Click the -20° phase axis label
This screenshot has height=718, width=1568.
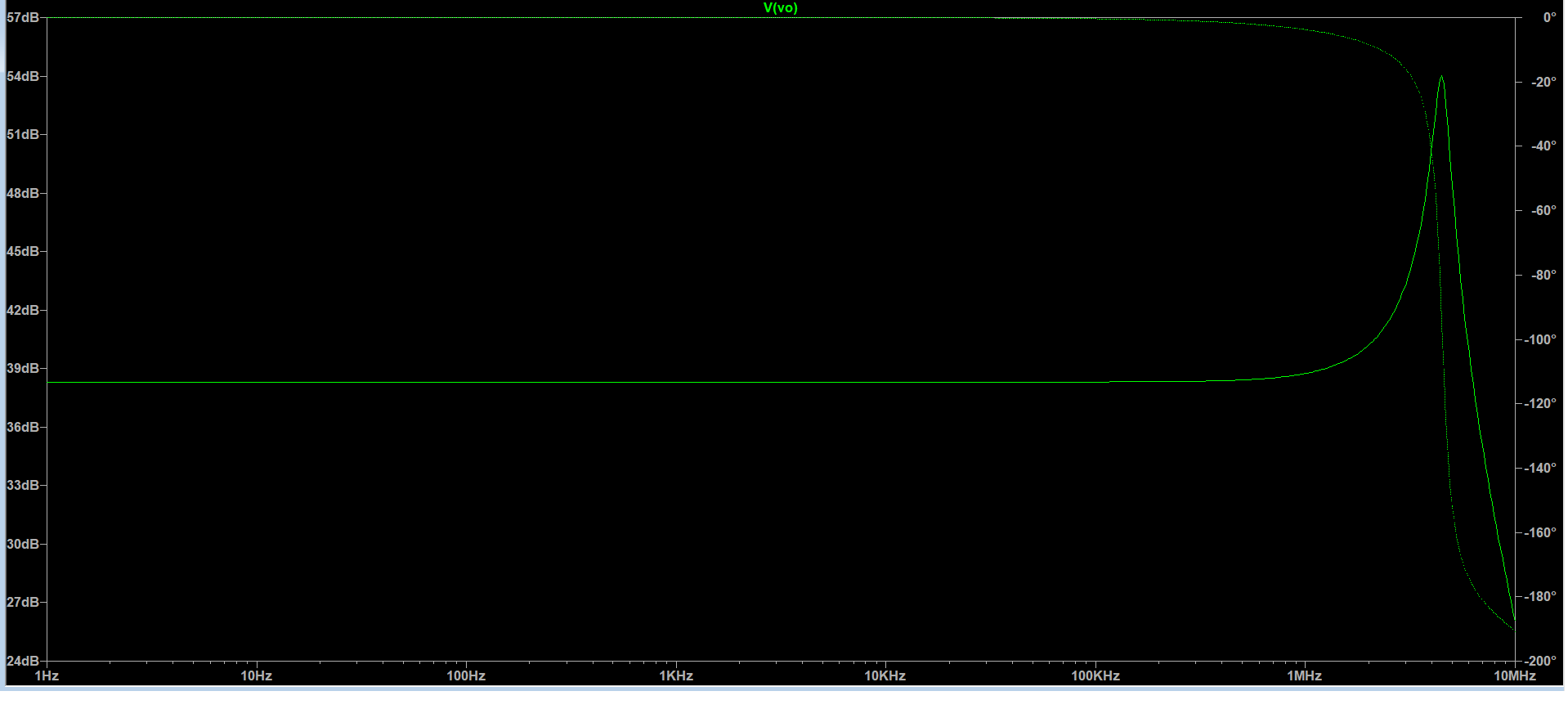click(1543, 82)
